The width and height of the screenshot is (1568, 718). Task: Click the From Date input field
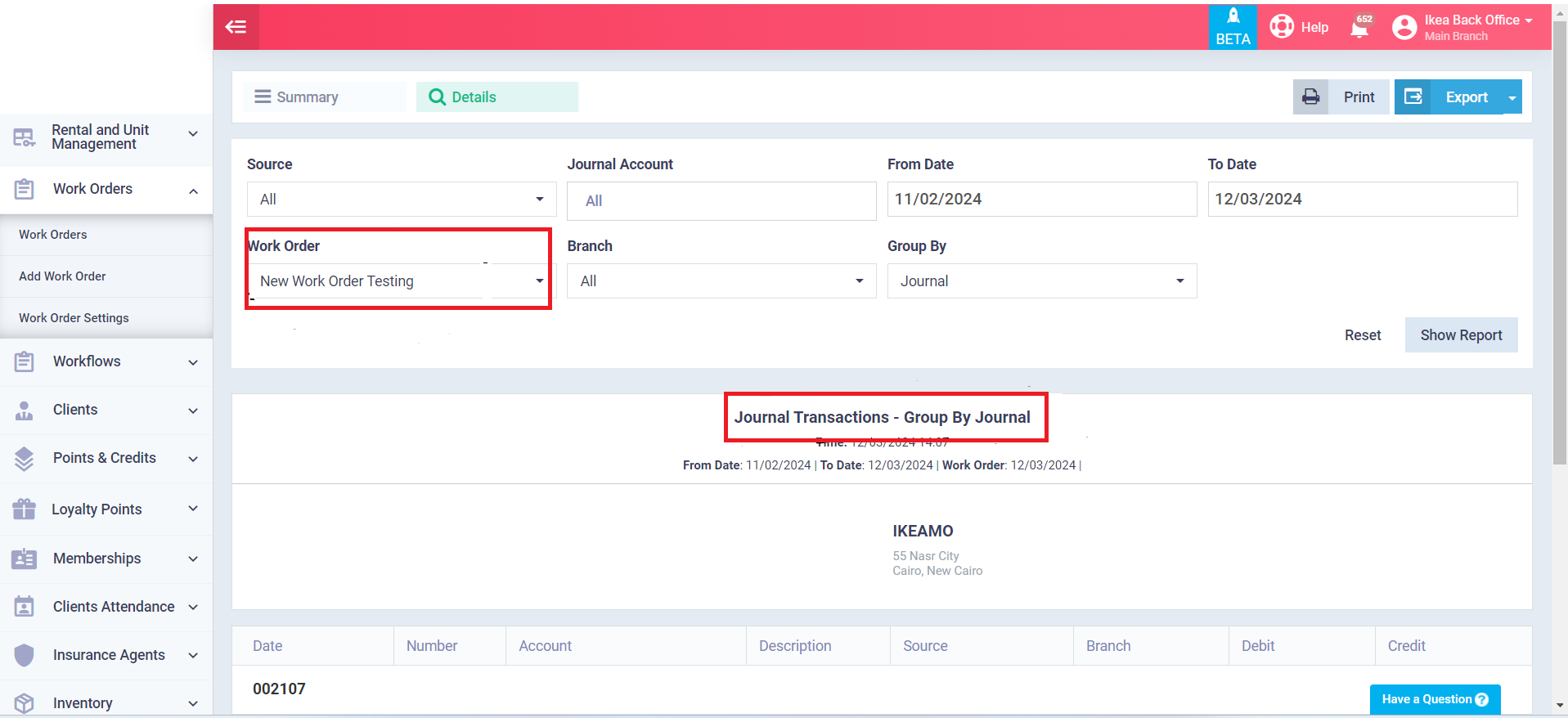1041,200
